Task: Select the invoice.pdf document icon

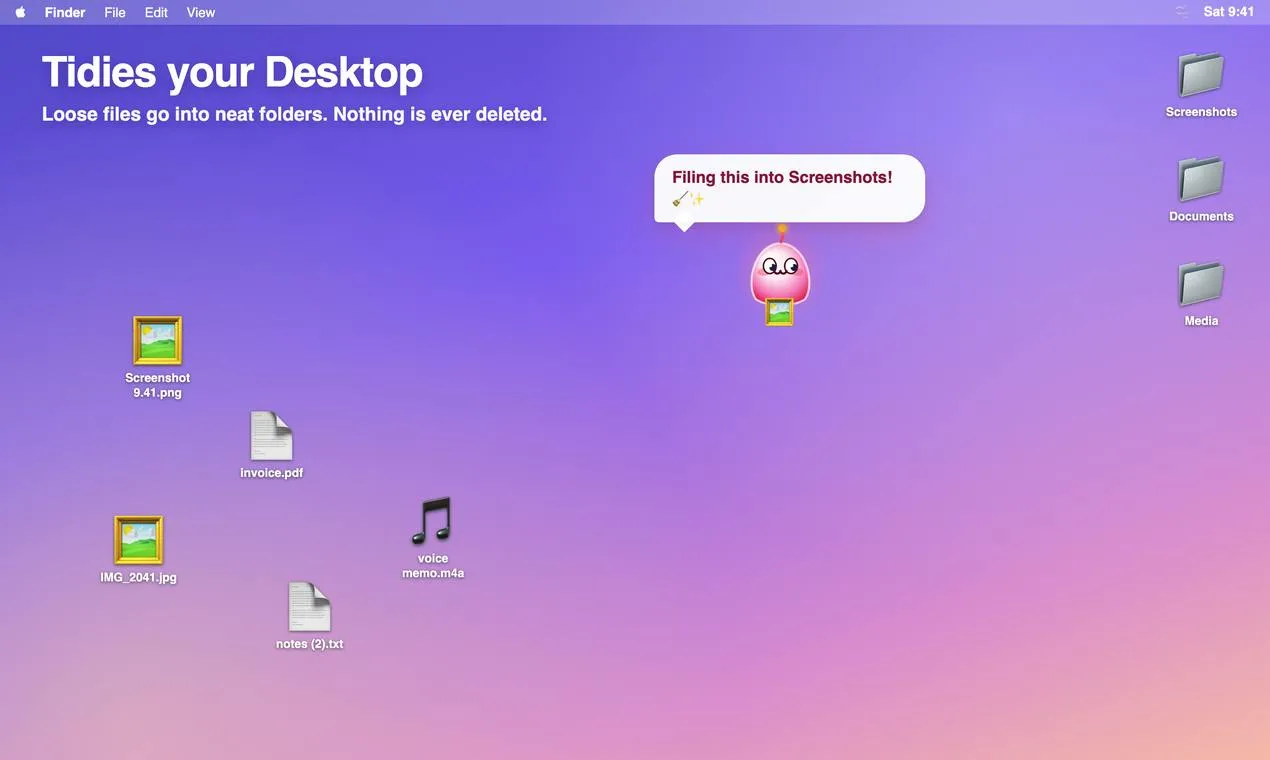Action: pyautogui.click(x=271, y=436)
